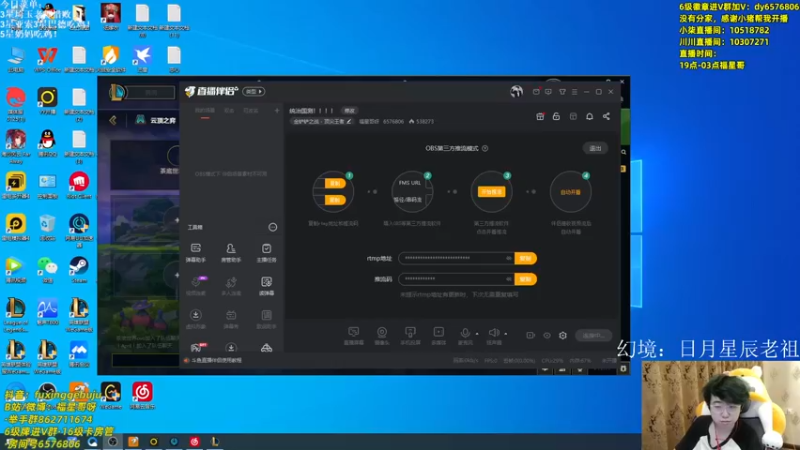Viewport: 800px width, 450px height.
Task: Open 云顶之弈 tab in League client
Action: [157, 120]
